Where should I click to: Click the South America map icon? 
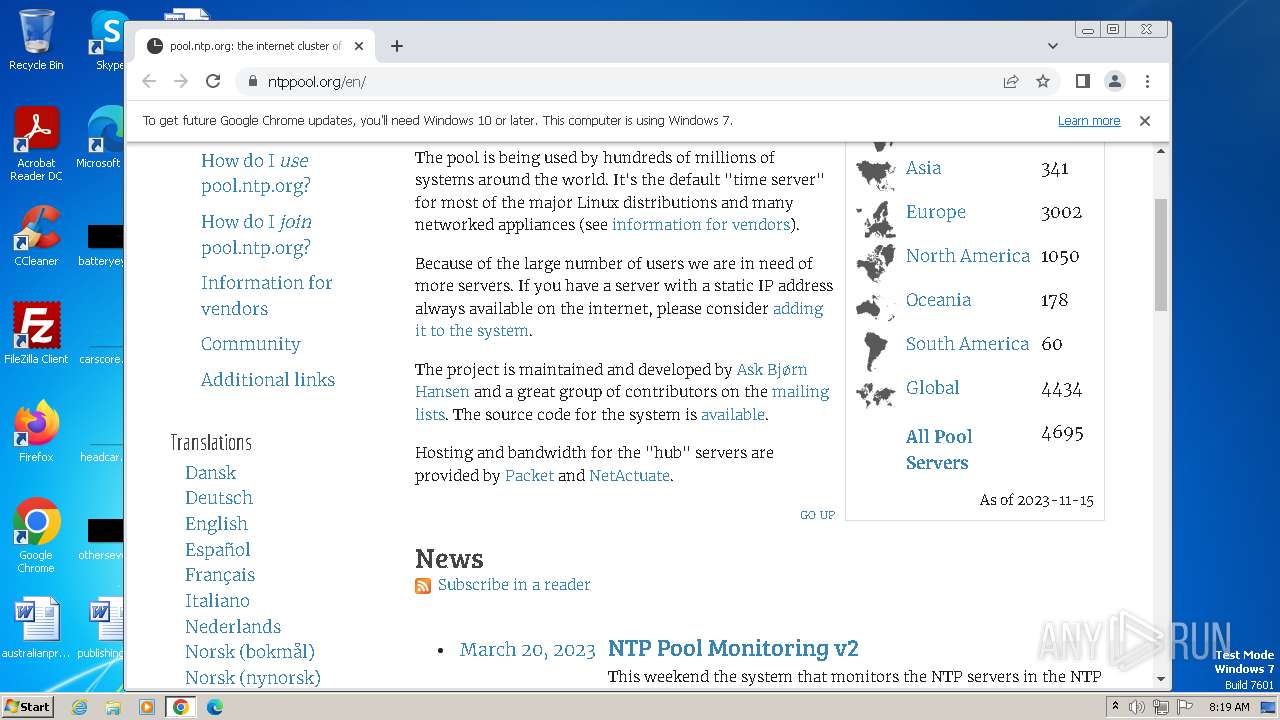click(x=876, y=352)
